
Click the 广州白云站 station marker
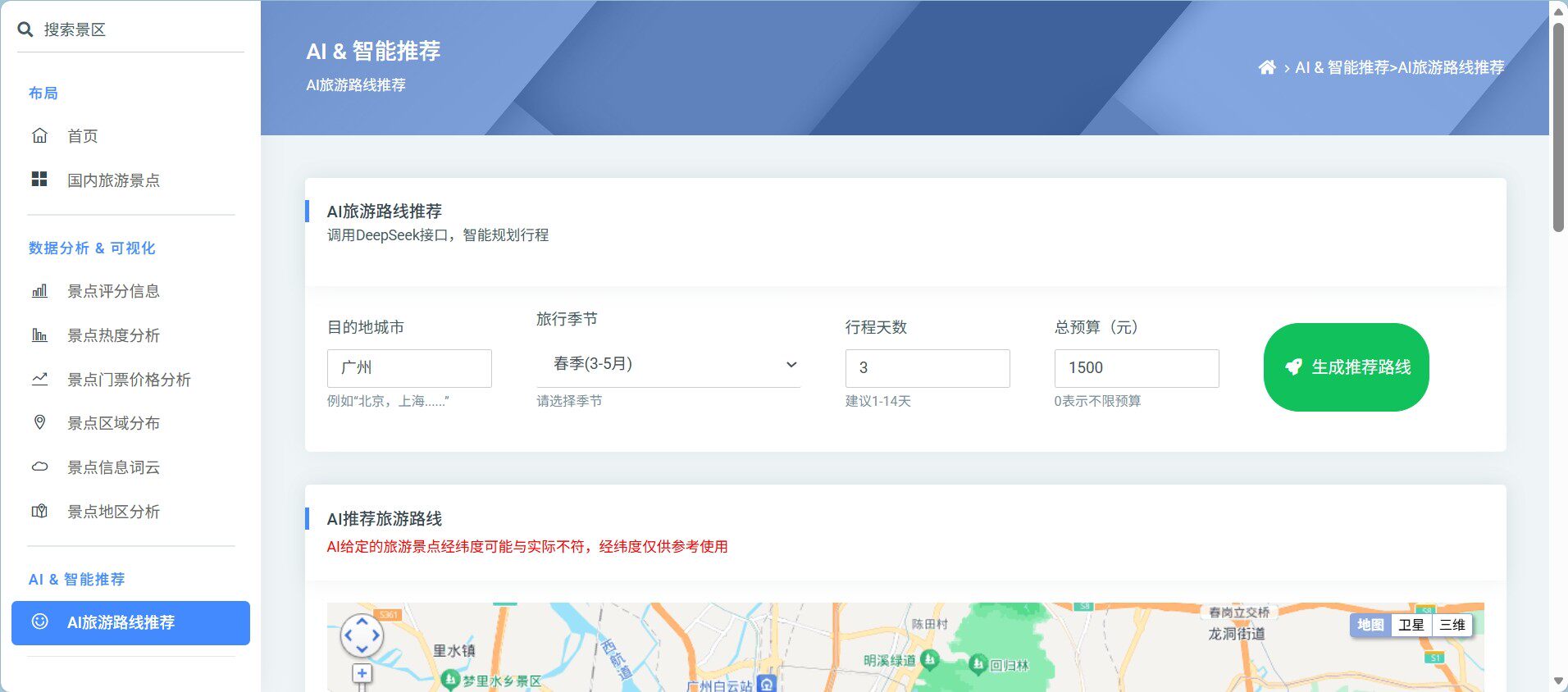[x=767, y=685]
